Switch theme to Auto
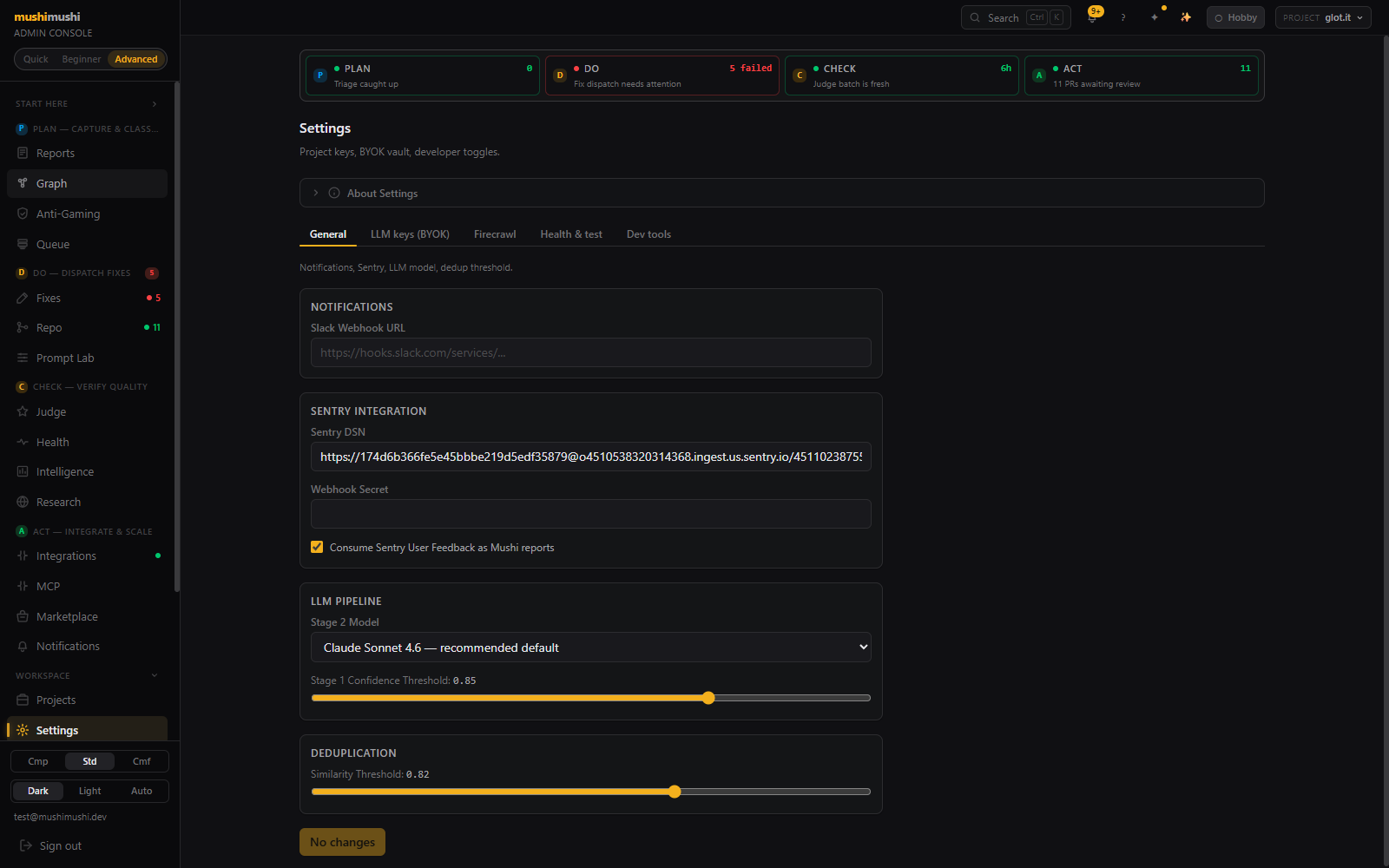1389x868 pixels. (142, 791)
